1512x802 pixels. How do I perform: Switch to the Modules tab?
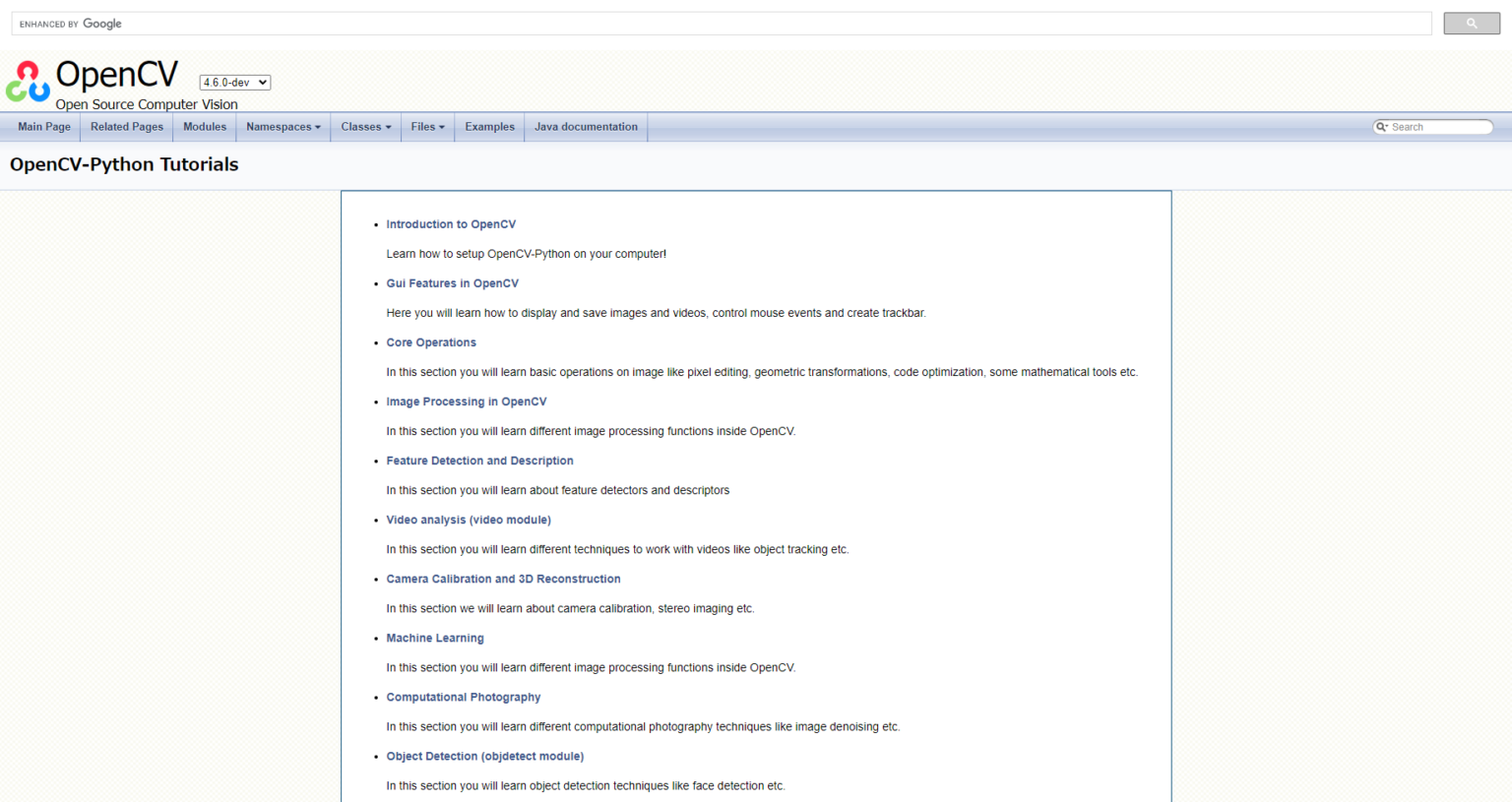205,127
